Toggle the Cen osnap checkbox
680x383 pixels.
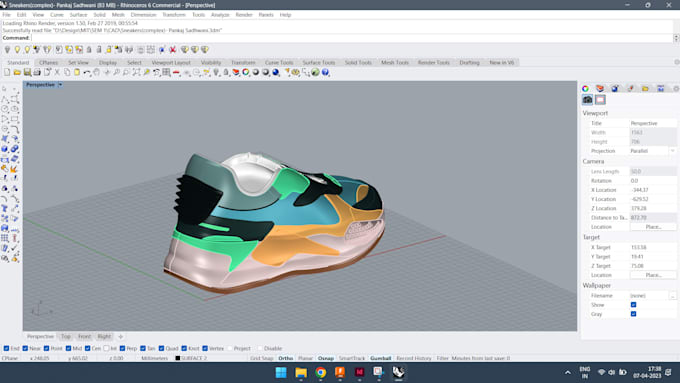[x=88, y=348]
